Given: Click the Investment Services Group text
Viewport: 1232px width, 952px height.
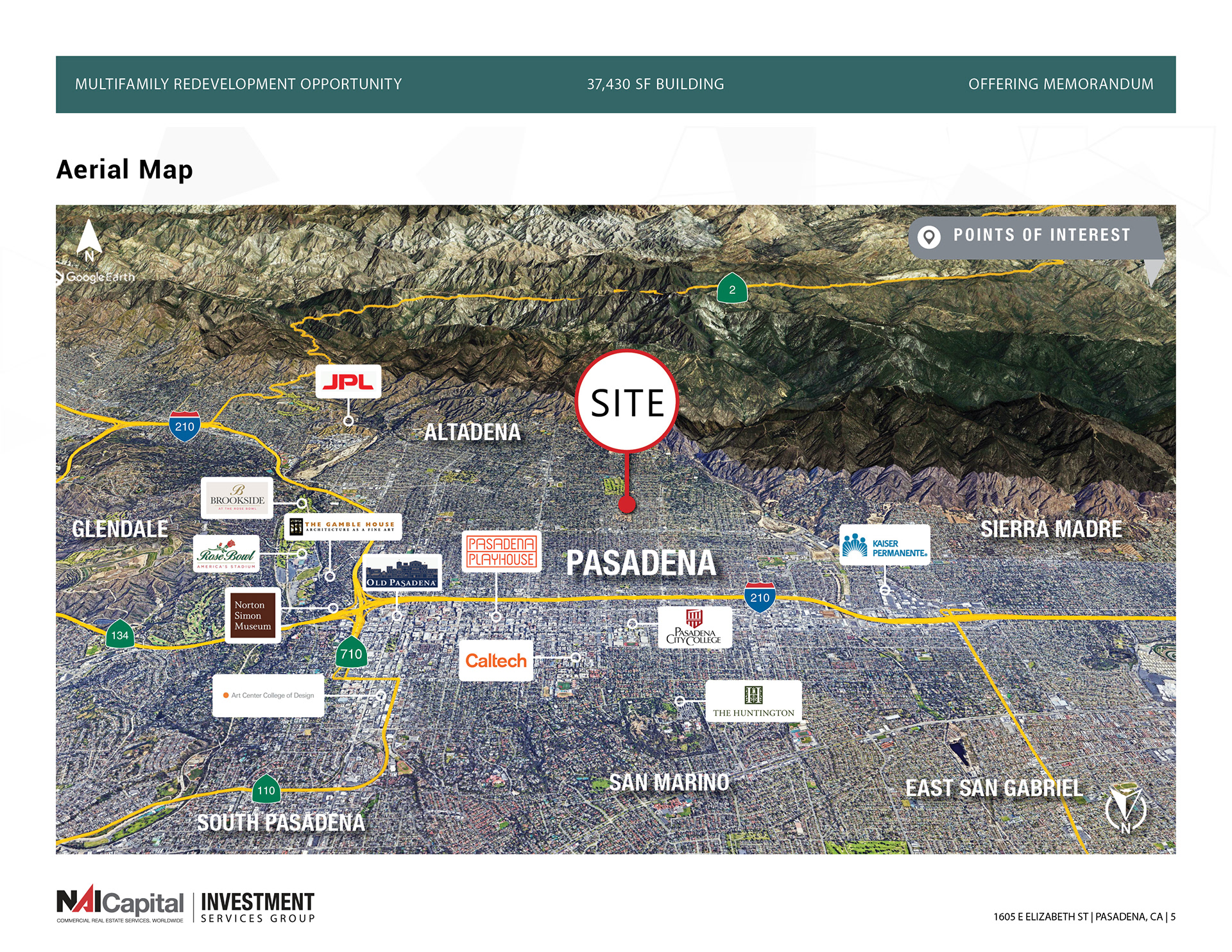Looking at the screenshot, I should 257,907.
